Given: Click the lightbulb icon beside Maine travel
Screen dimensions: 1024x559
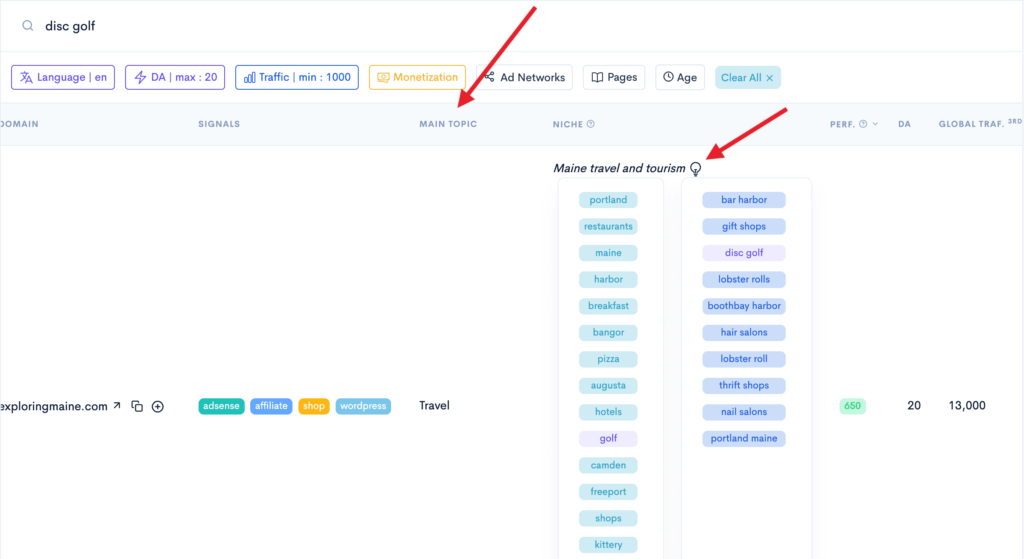Looking at the screenshot, I should click(696, 169).
